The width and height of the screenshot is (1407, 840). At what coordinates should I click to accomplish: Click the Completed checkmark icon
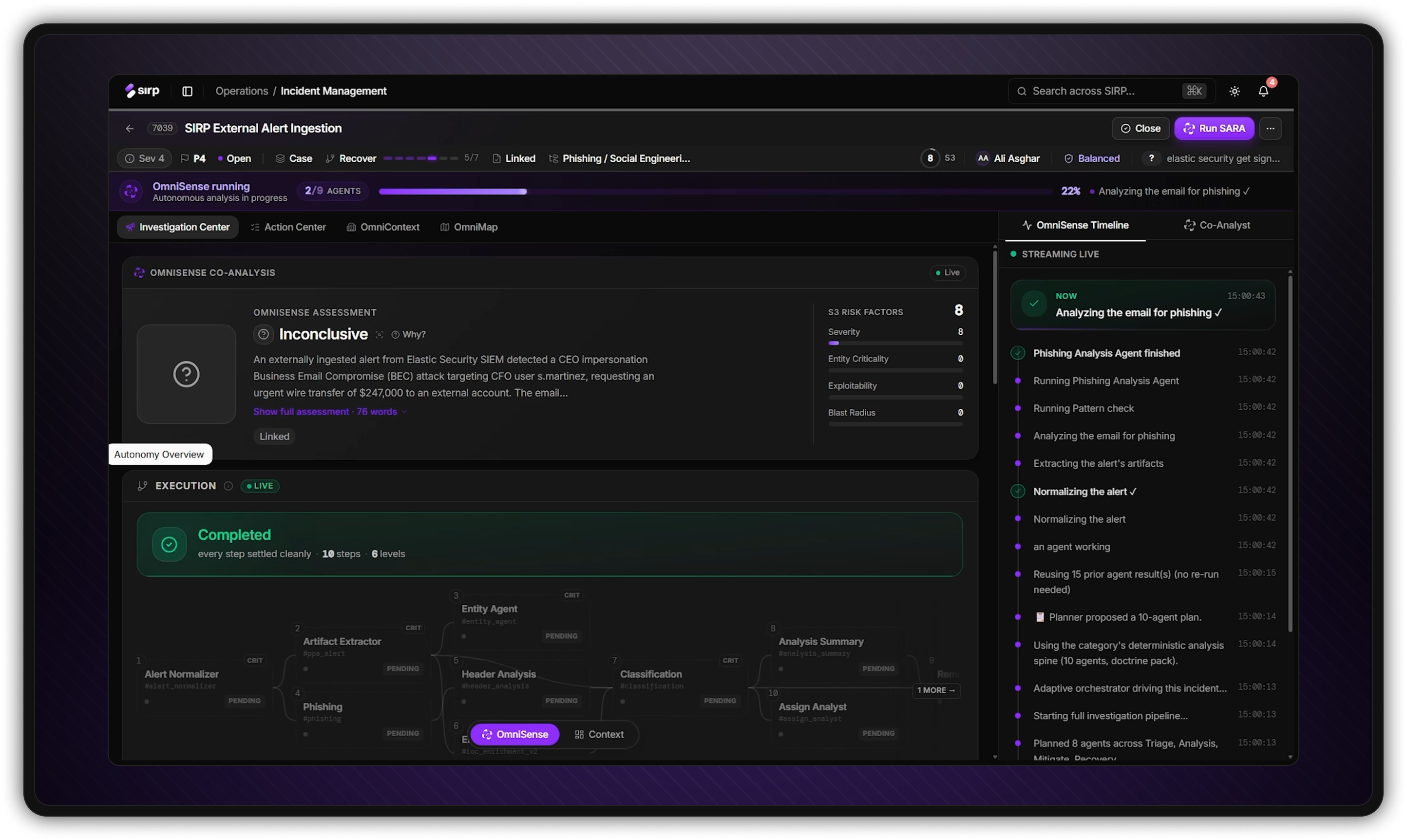coord(169,545)
